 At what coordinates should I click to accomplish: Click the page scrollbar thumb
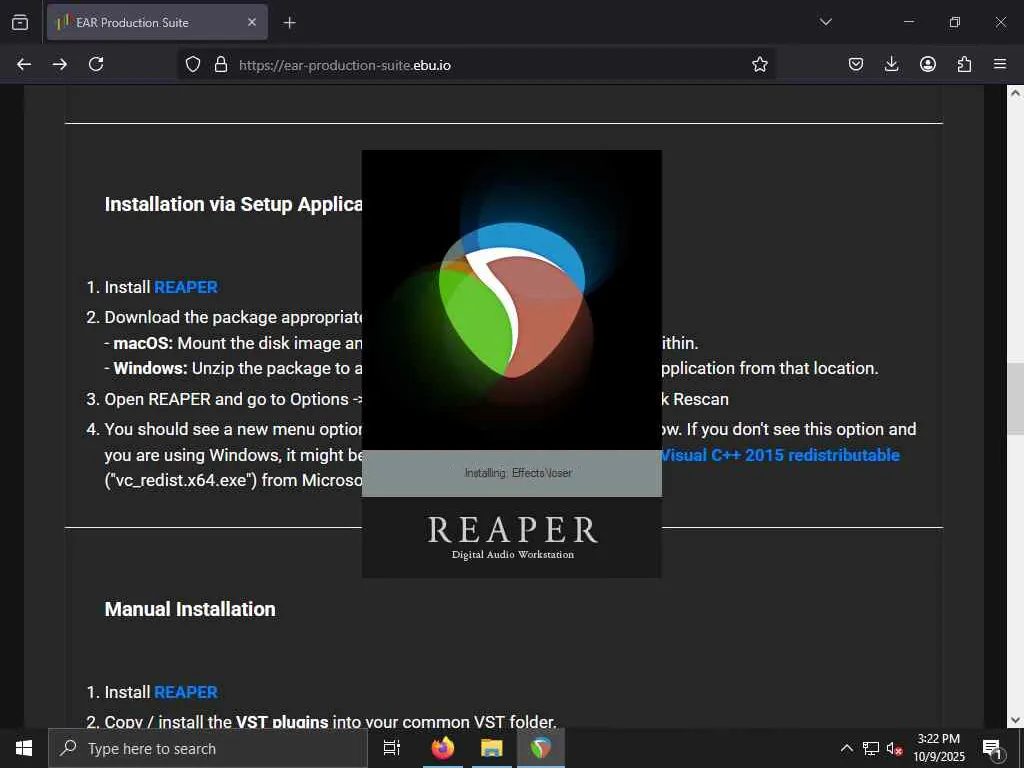click(x=1015, y=398)
